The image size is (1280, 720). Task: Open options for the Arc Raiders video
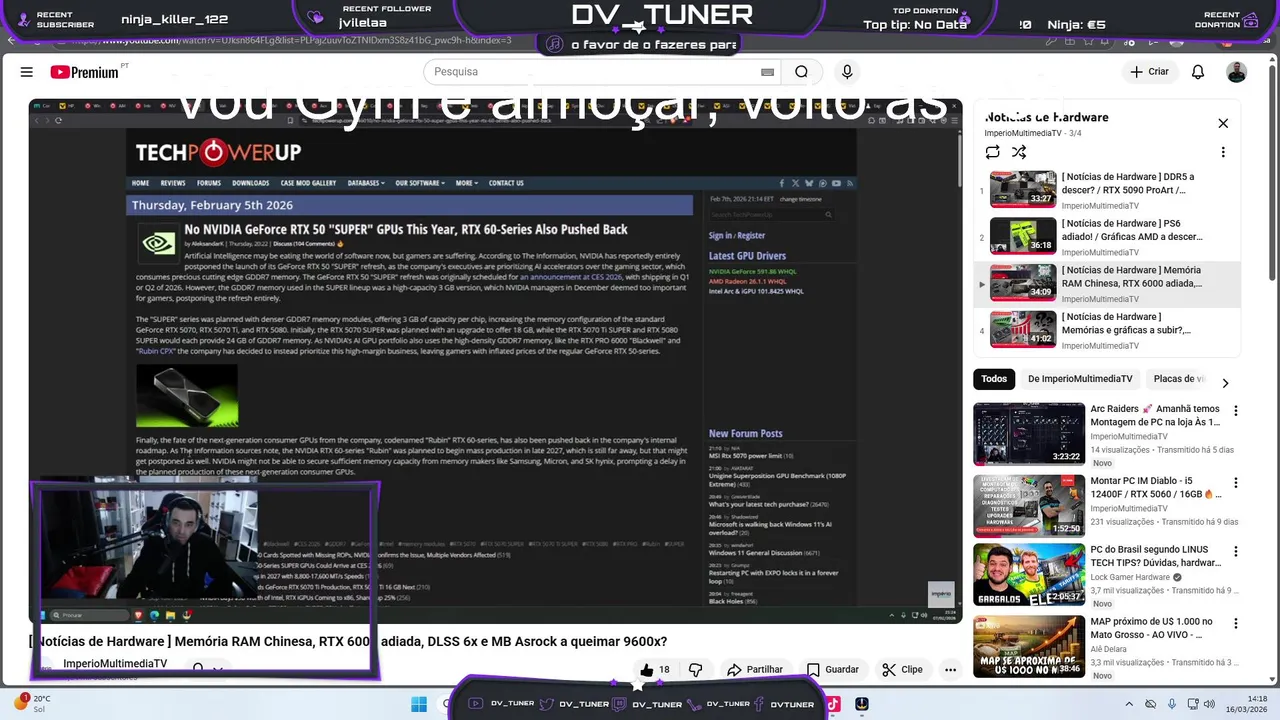click(x=1236, y=410)
